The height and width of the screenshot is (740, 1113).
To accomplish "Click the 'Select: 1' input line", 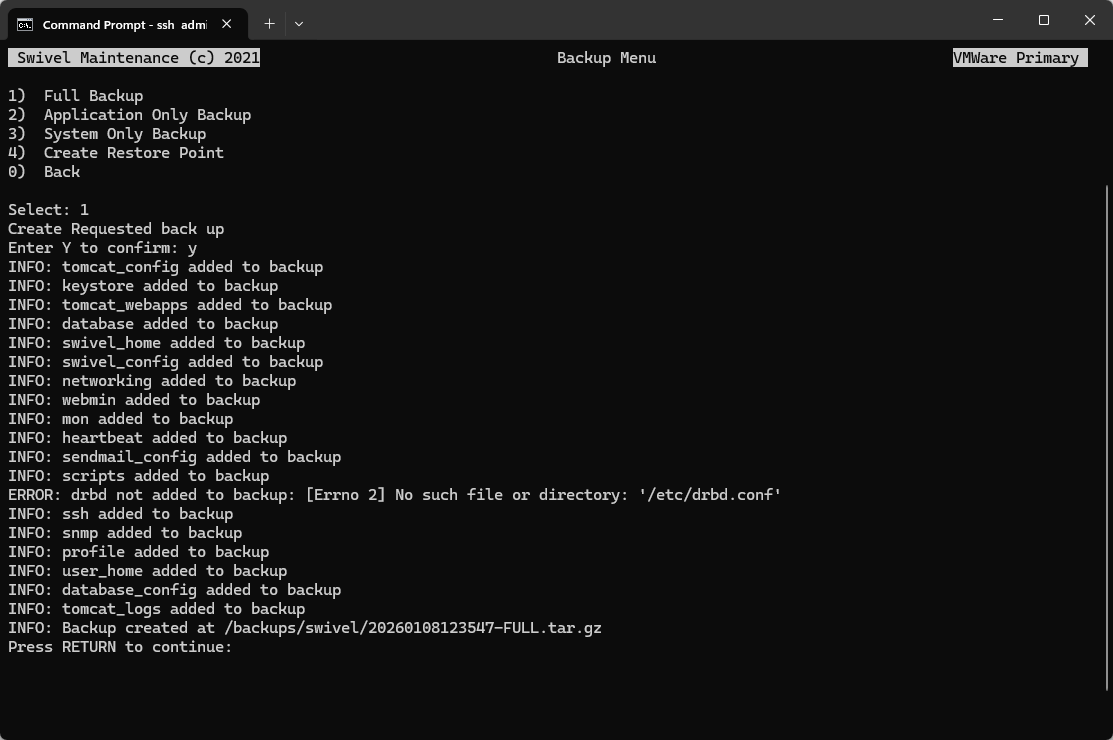I will click(47, 209).
